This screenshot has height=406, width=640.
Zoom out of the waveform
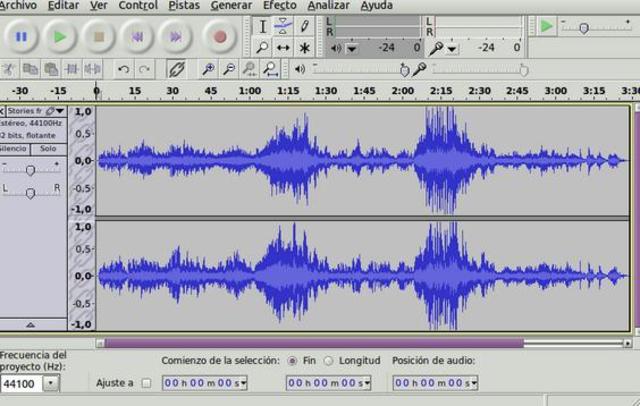229,69
